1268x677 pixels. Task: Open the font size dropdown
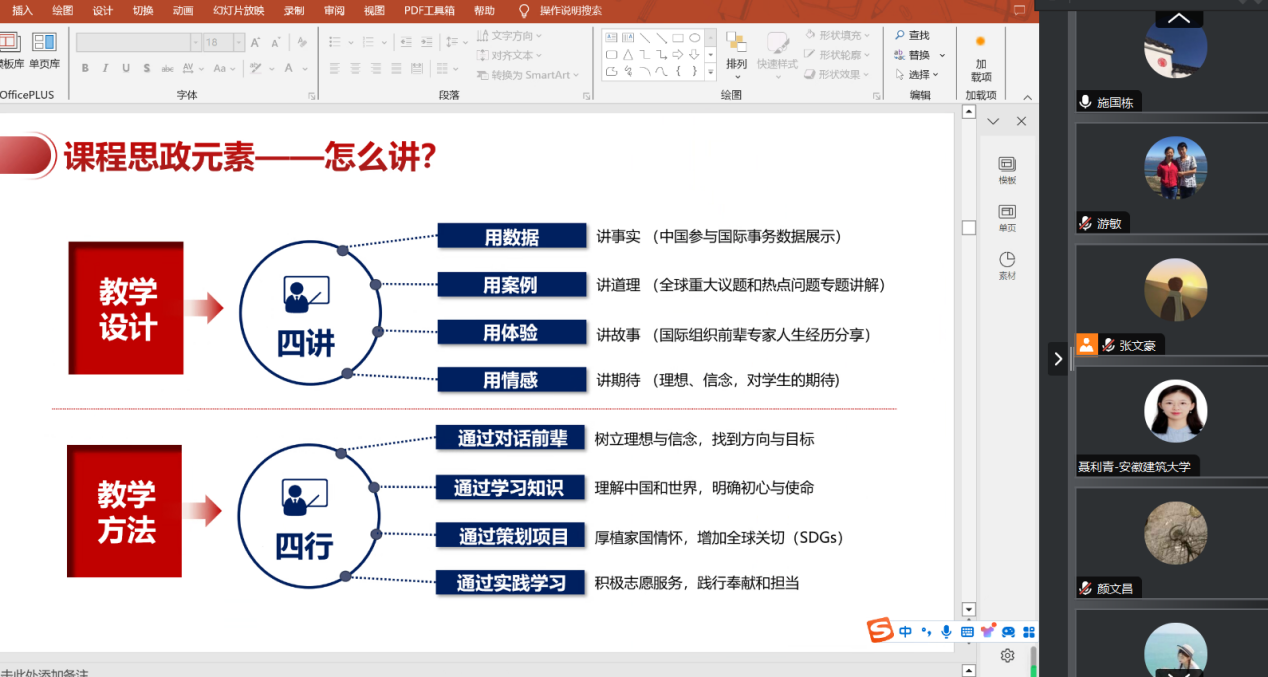[x=239, y=43]
